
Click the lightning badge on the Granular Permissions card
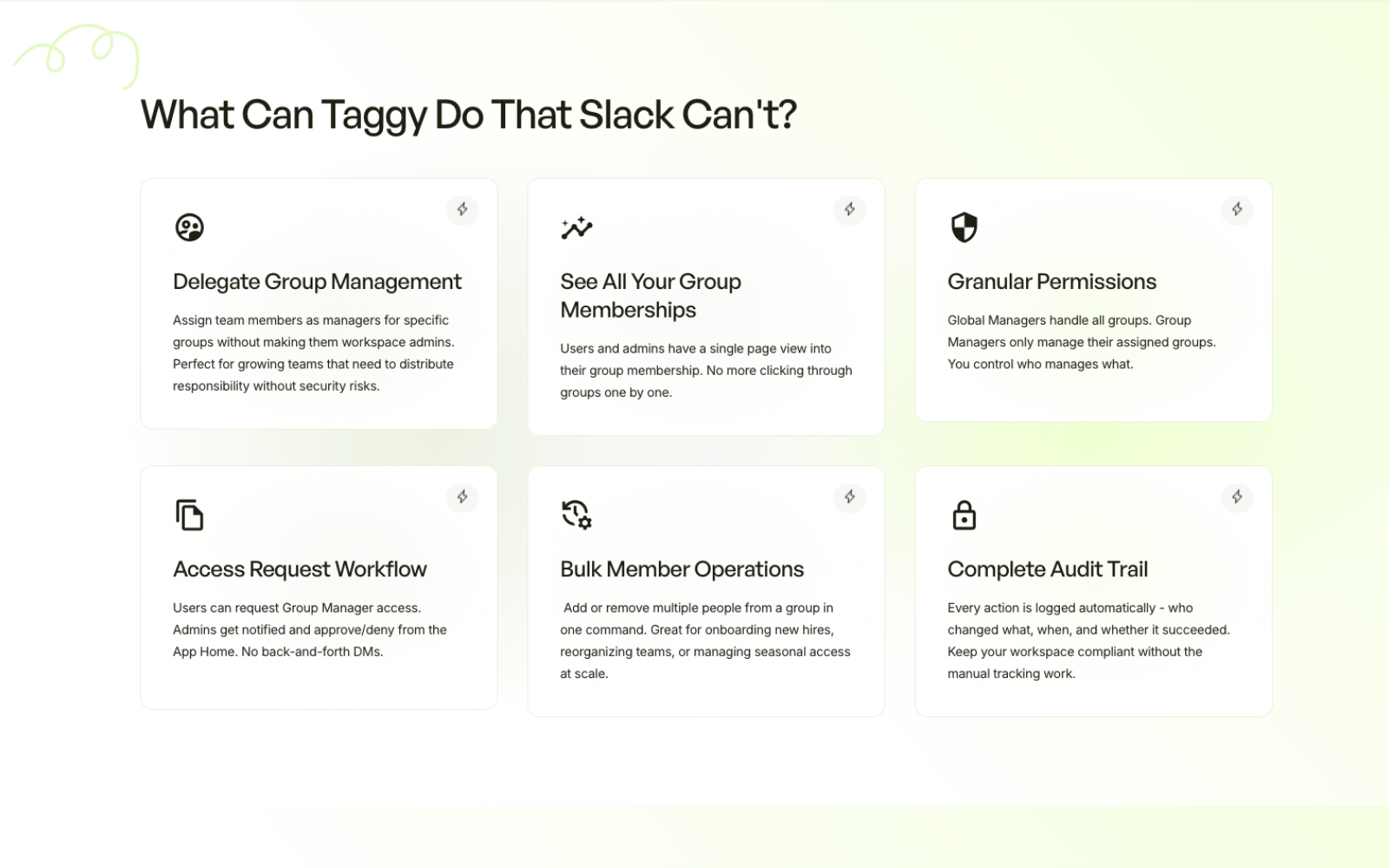tap(1236, 210)
